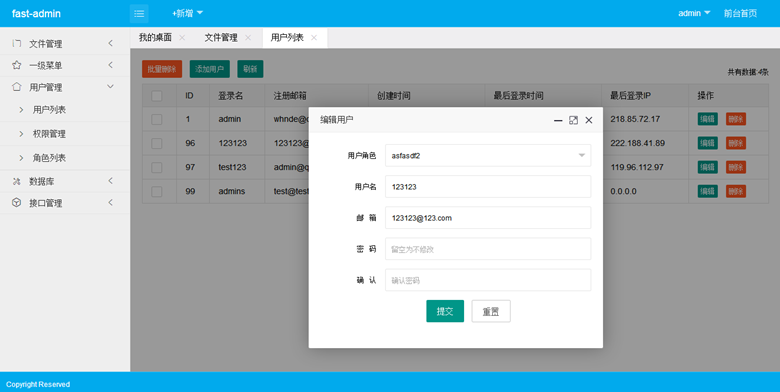Click the fast-admin logo text
This screenshot has height=392, width=780.
tap(36, 13)
